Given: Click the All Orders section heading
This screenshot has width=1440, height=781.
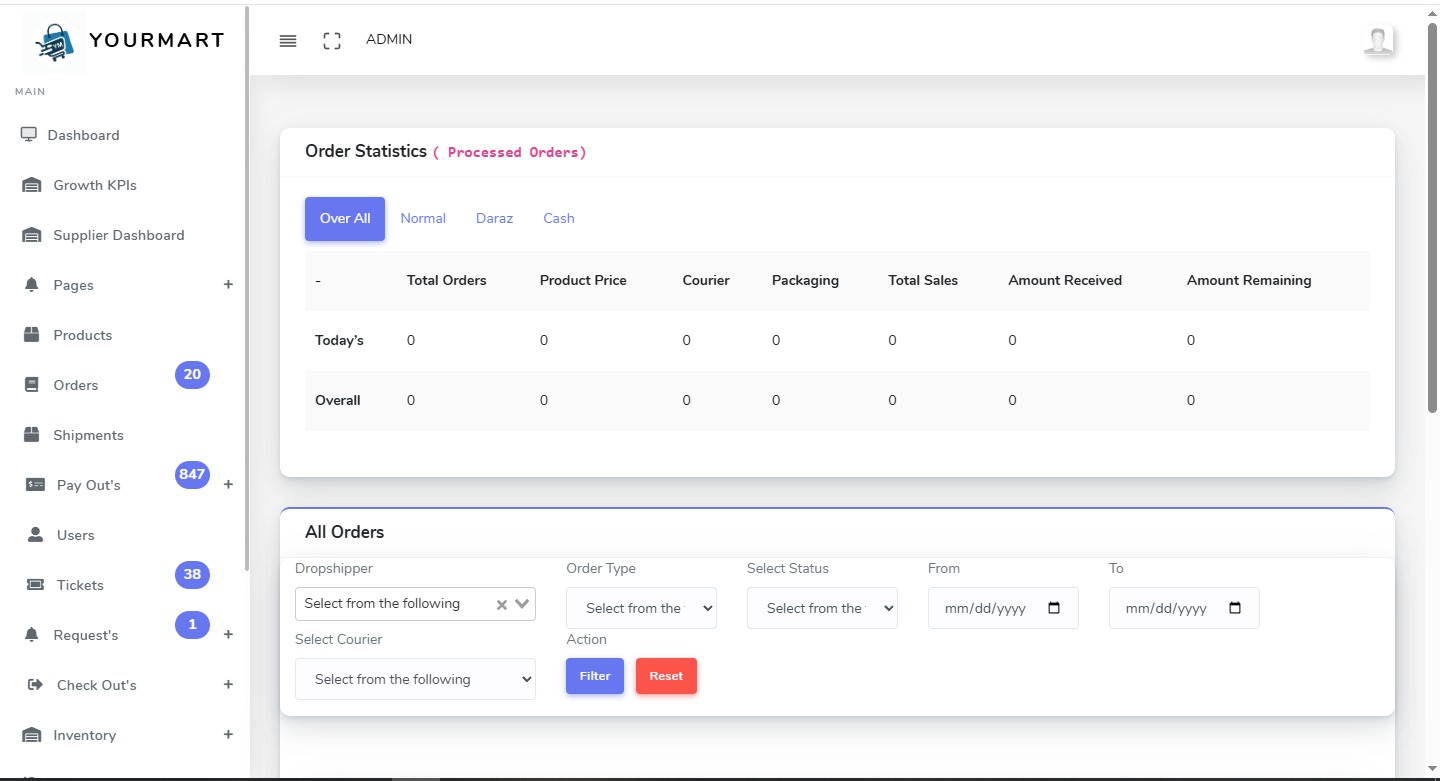Looking at the screenshot, I should pos(344,532).
